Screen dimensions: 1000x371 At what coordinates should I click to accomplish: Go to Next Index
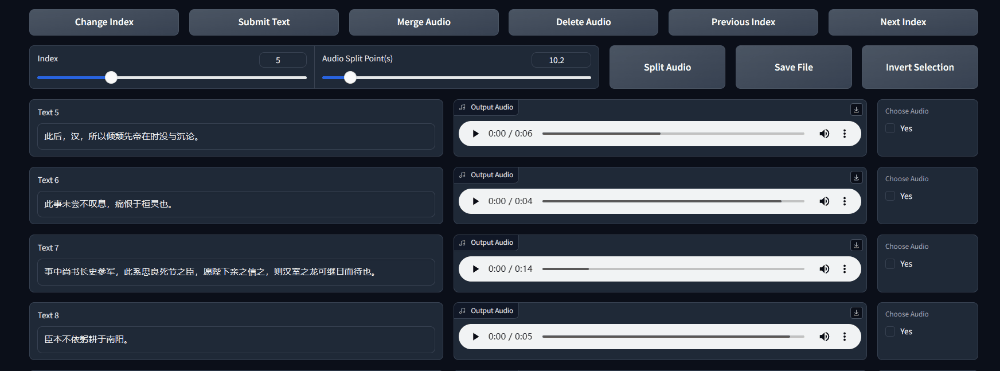click(903, 22)
